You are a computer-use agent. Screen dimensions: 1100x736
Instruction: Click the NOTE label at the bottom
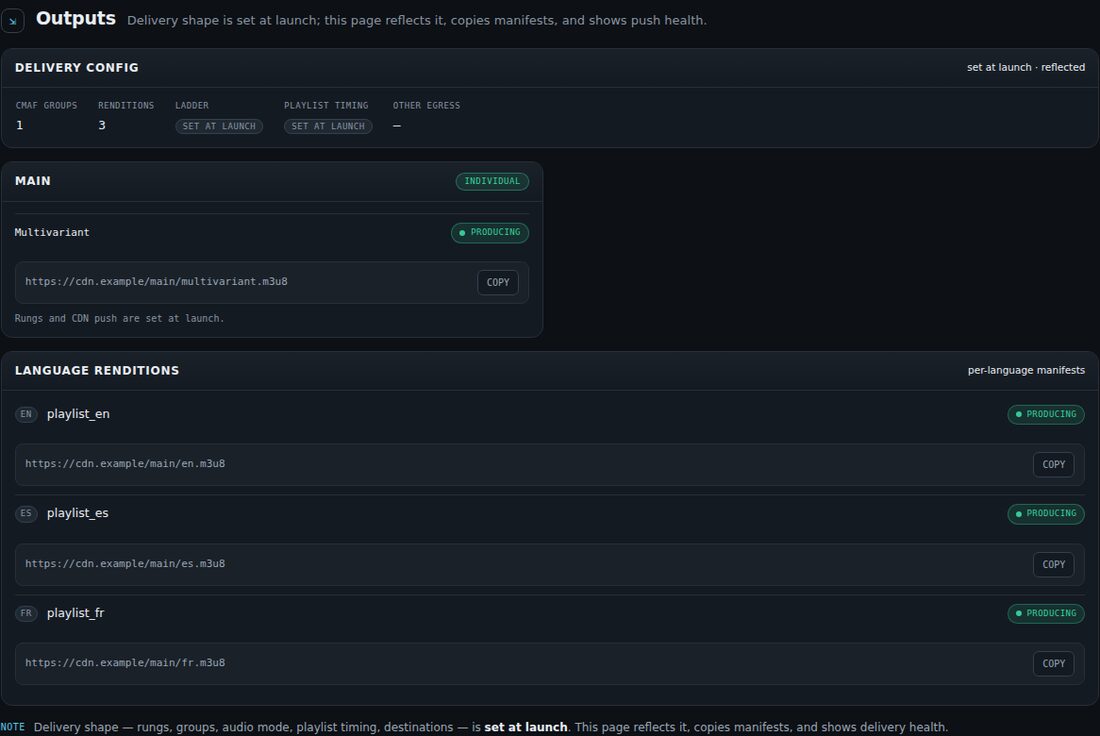(x=13, y=727)
